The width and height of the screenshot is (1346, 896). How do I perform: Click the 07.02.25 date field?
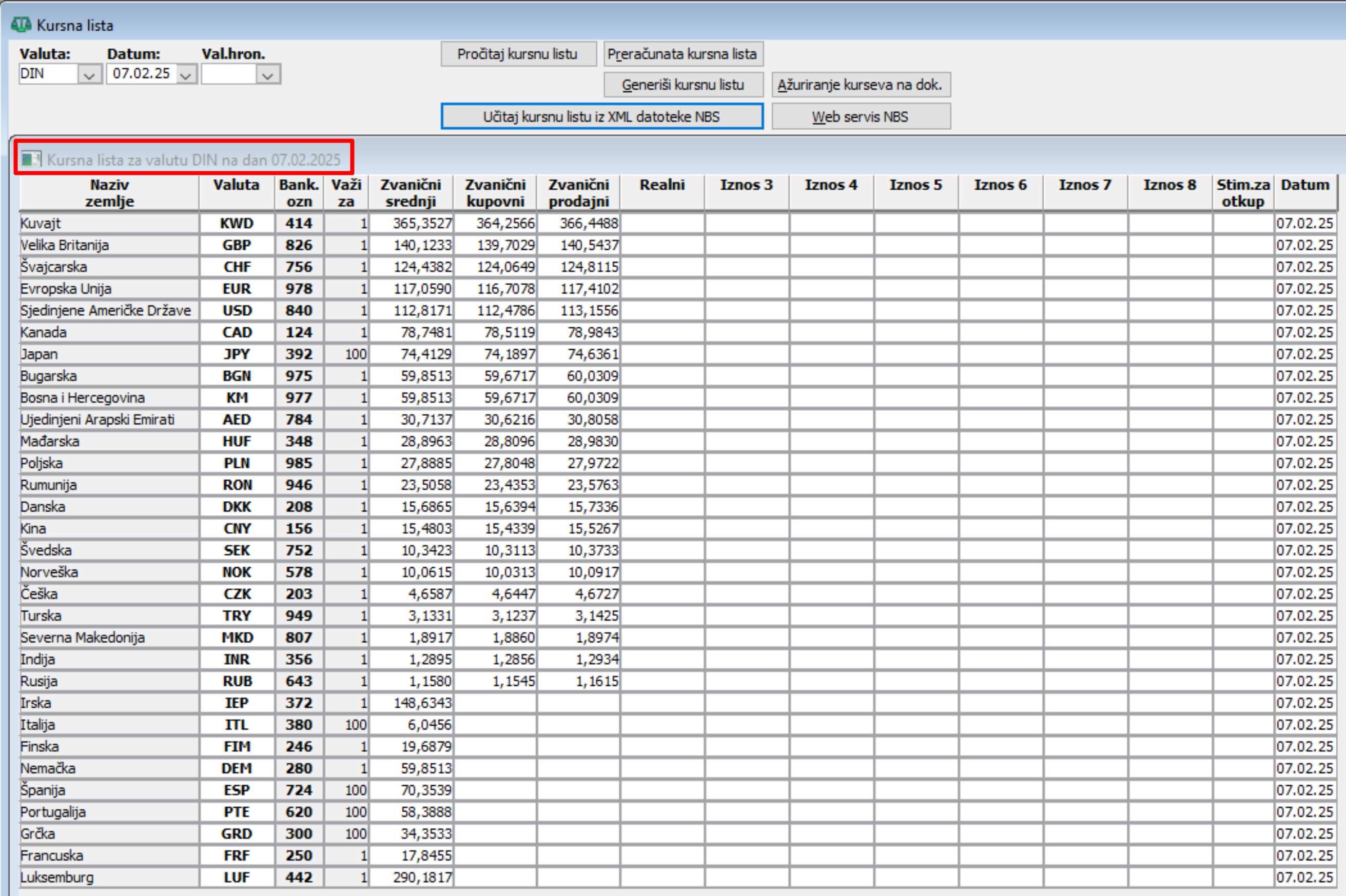(141, 74)
